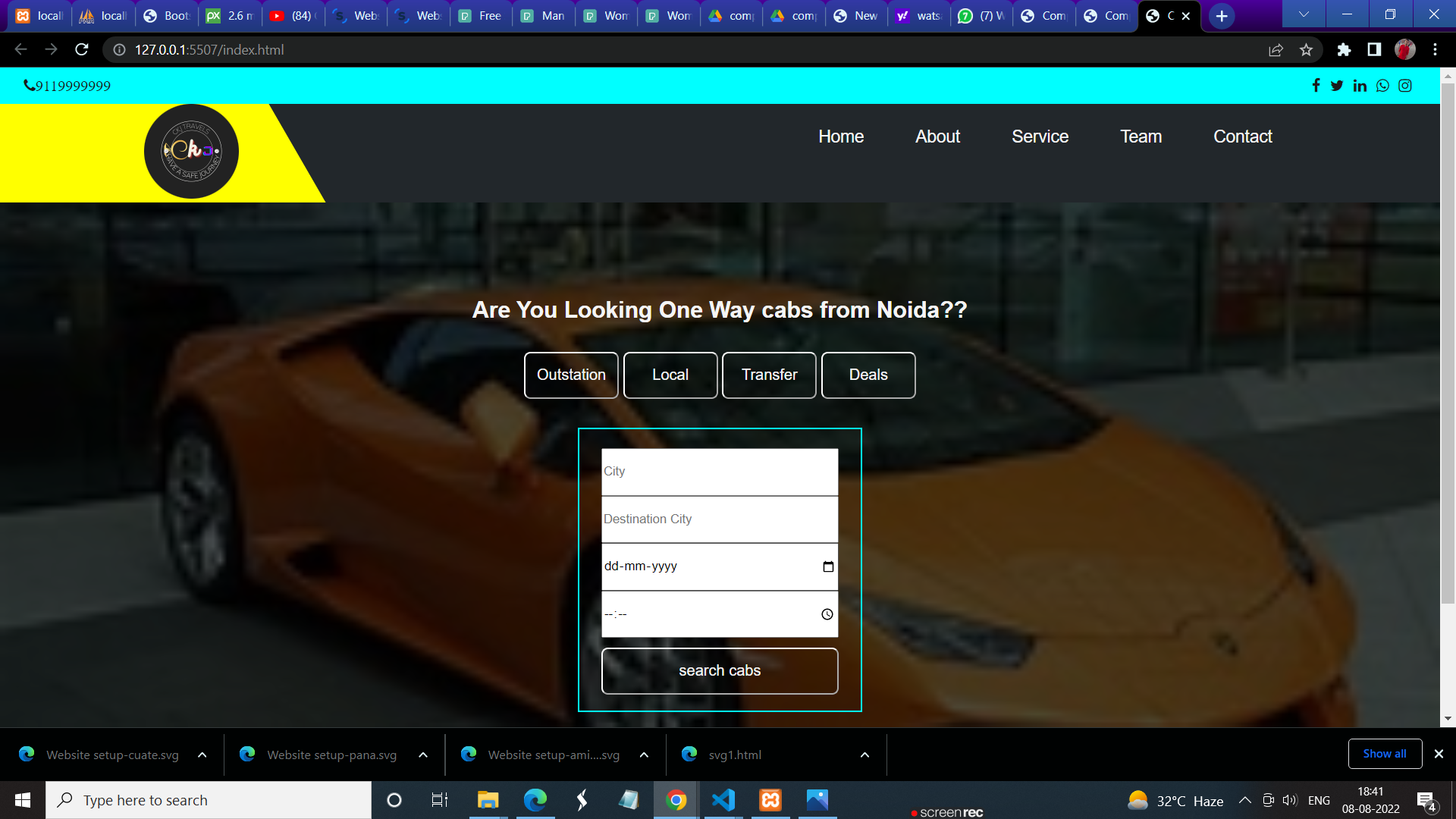Go back with browser back arrow

click(x=20, y=49)
